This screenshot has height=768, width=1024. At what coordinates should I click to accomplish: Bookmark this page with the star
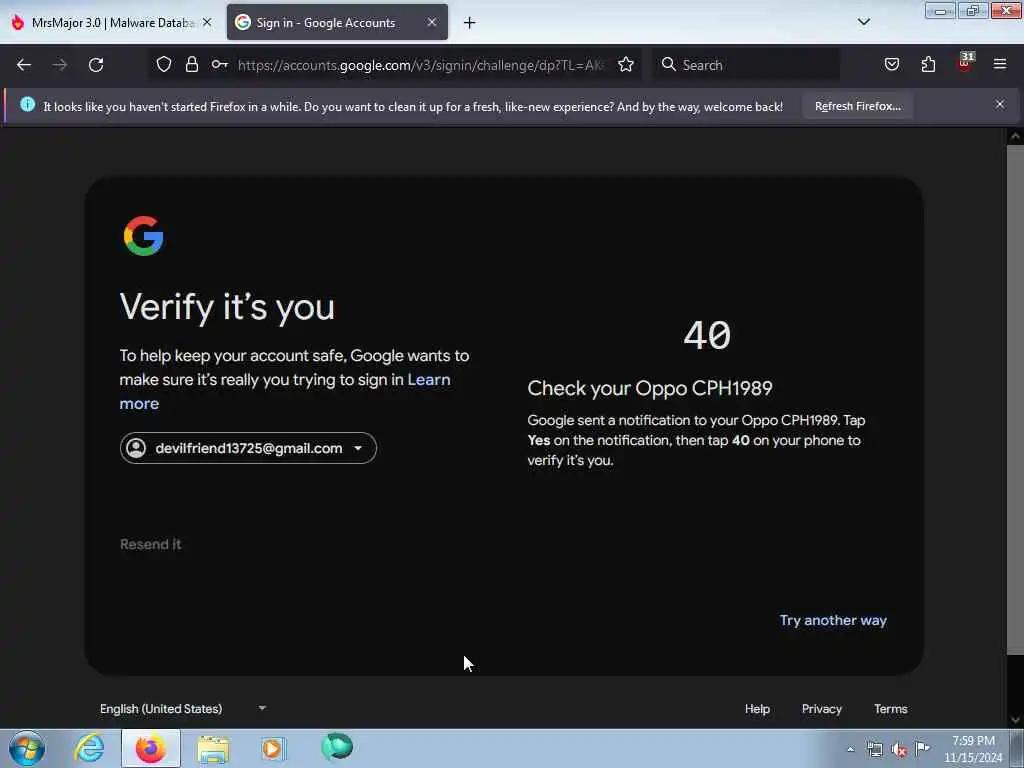tap(626, 65)
